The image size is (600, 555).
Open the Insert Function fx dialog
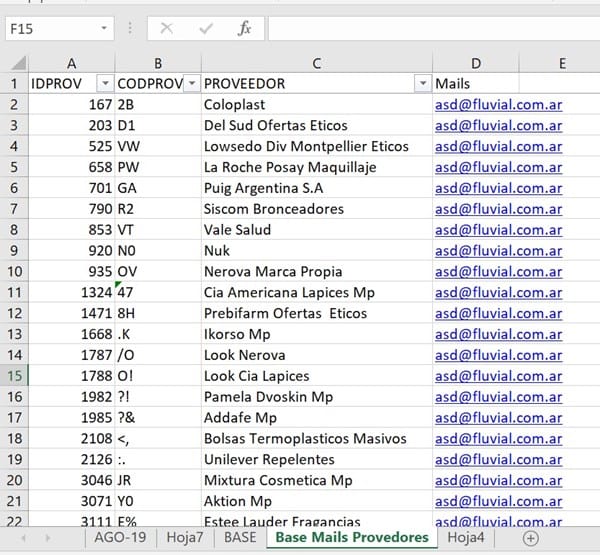[244, 28]
